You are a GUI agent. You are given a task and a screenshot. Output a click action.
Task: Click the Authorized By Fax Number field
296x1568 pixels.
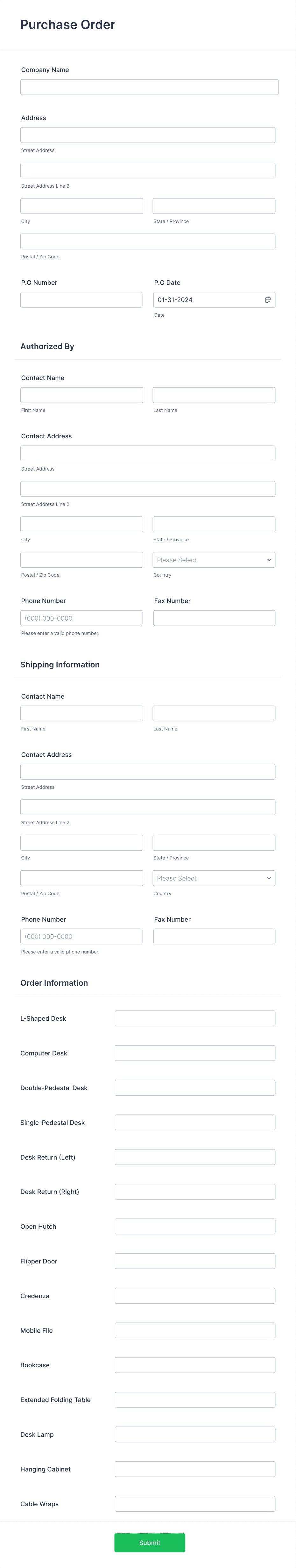pyautogui.click(x=214, y=618)
